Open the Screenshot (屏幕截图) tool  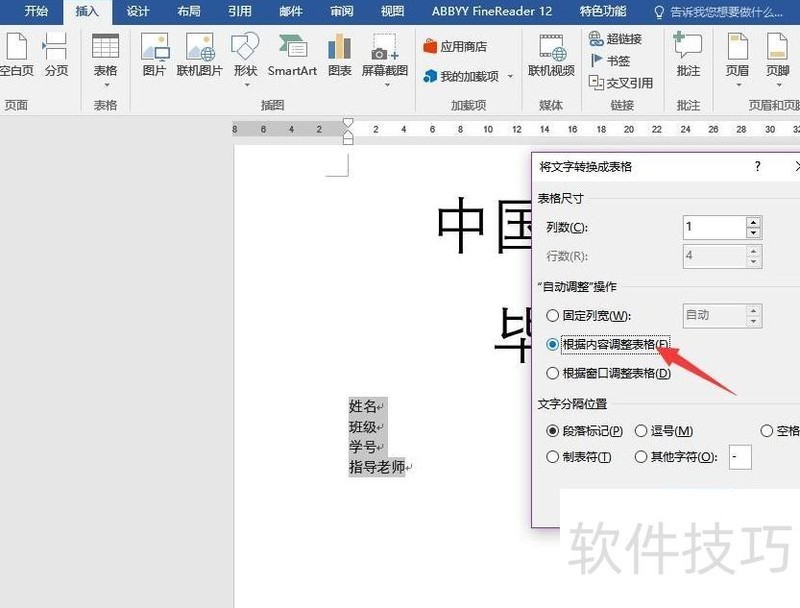tap(384, 54)
